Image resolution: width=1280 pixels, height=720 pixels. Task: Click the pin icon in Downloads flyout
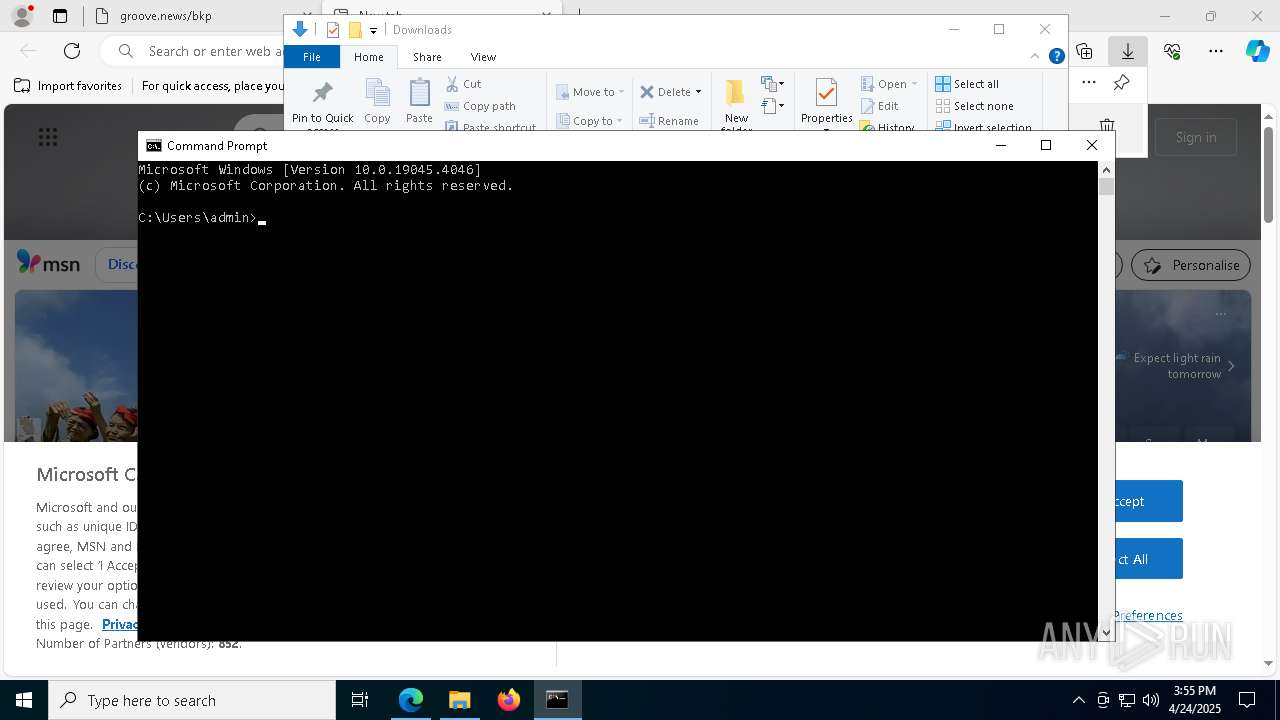click(1121, 83)
